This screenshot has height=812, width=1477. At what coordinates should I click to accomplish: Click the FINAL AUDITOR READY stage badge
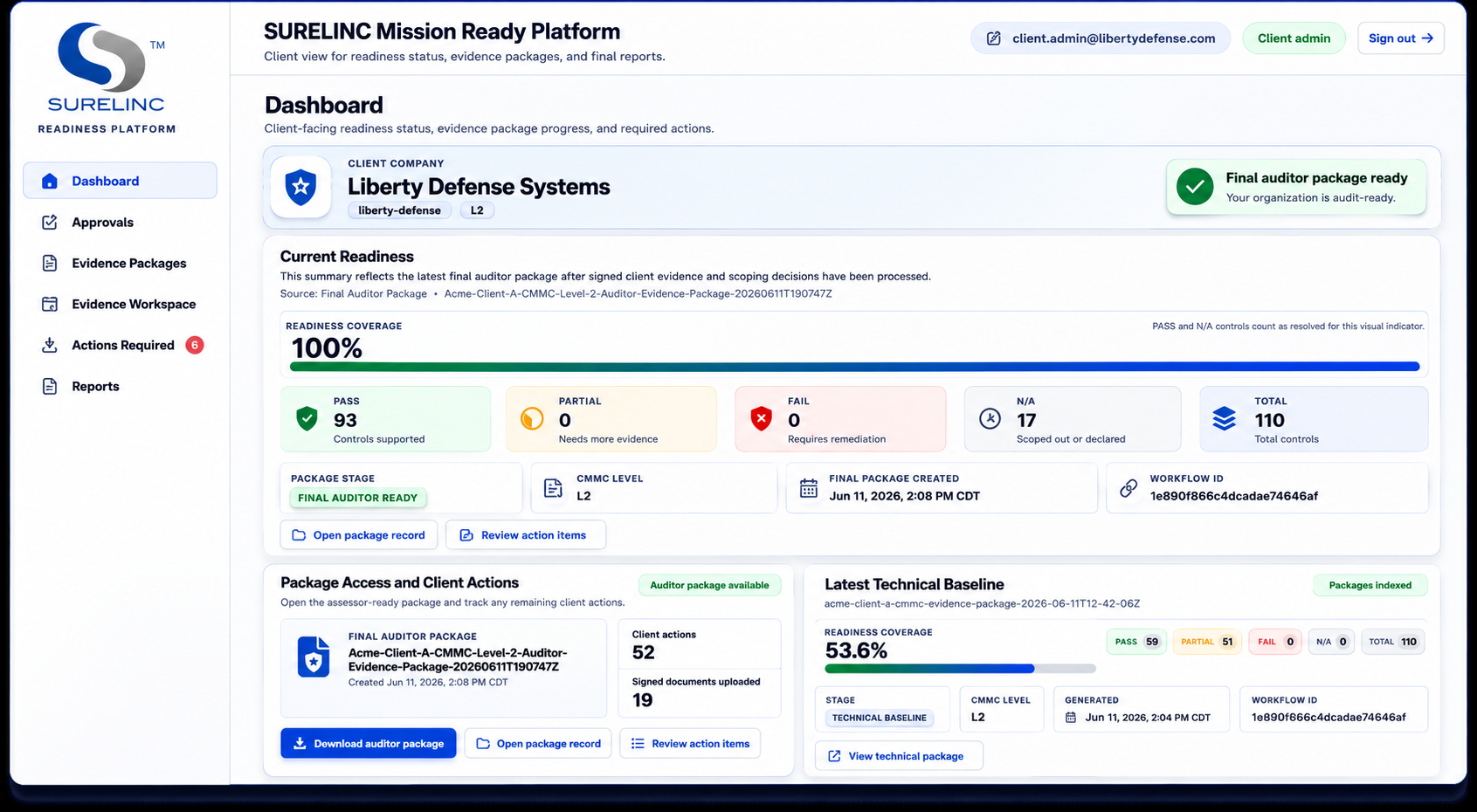coord(357,498)
